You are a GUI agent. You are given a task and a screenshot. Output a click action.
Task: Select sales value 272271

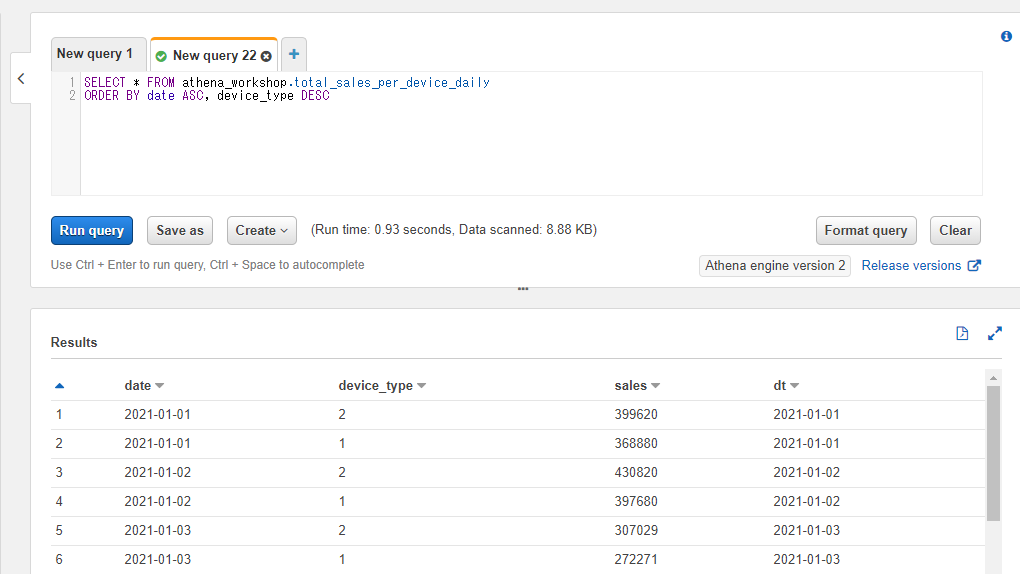[636, 559]
